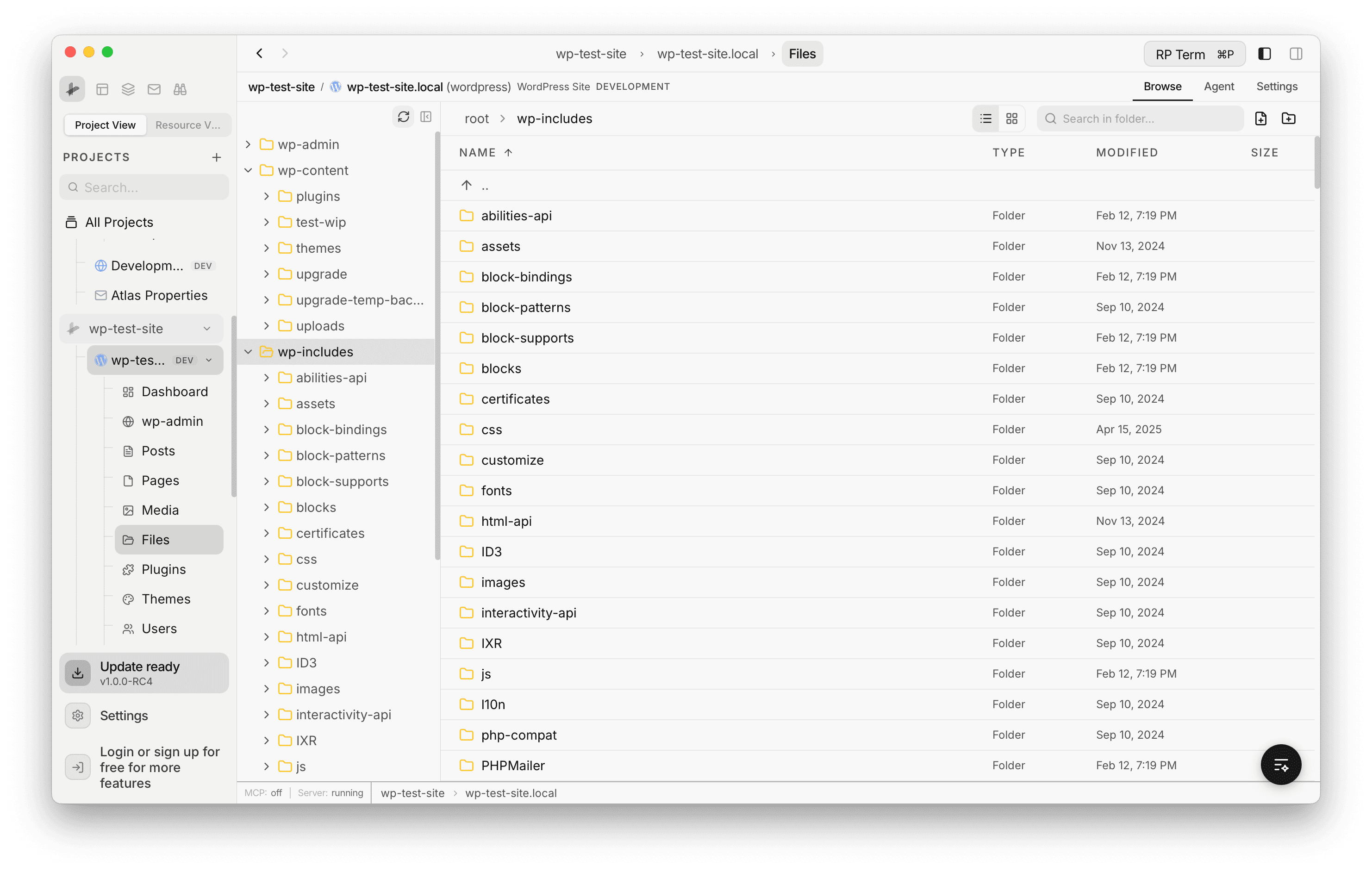Open the layout panel icon next to the hammer
The height and width of the screenshot is (872, 1372).
tap(103, 89)
